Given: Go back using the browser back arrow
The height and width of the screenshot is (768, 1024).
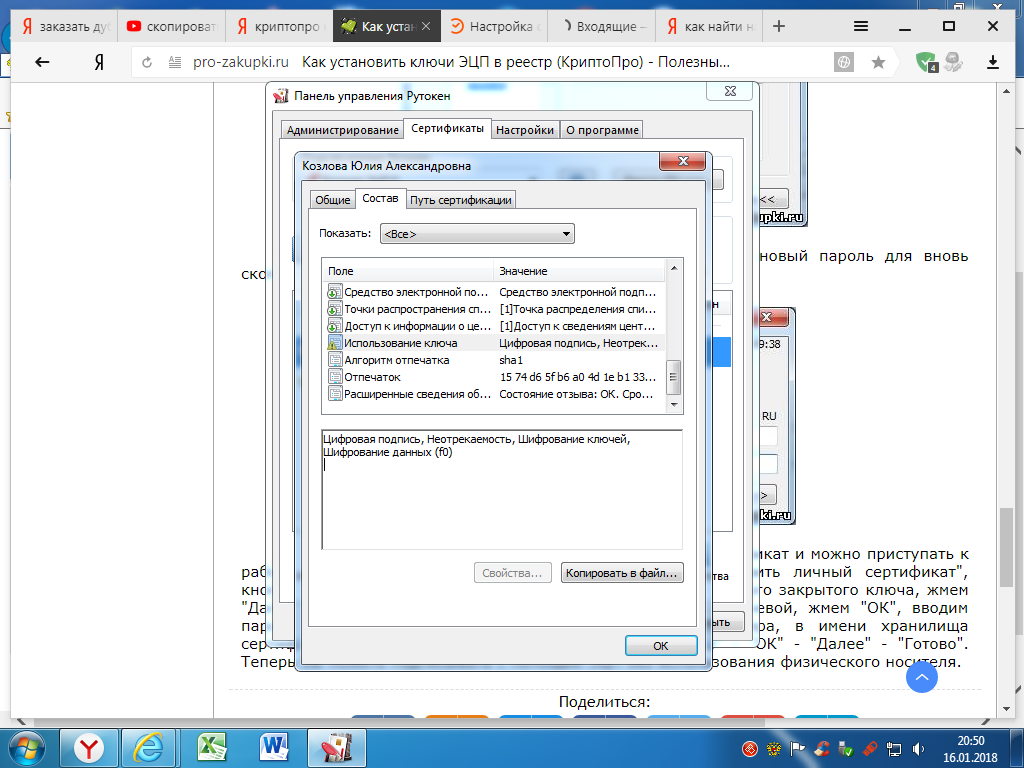Looking at the screenshot, I should (42, 62).
